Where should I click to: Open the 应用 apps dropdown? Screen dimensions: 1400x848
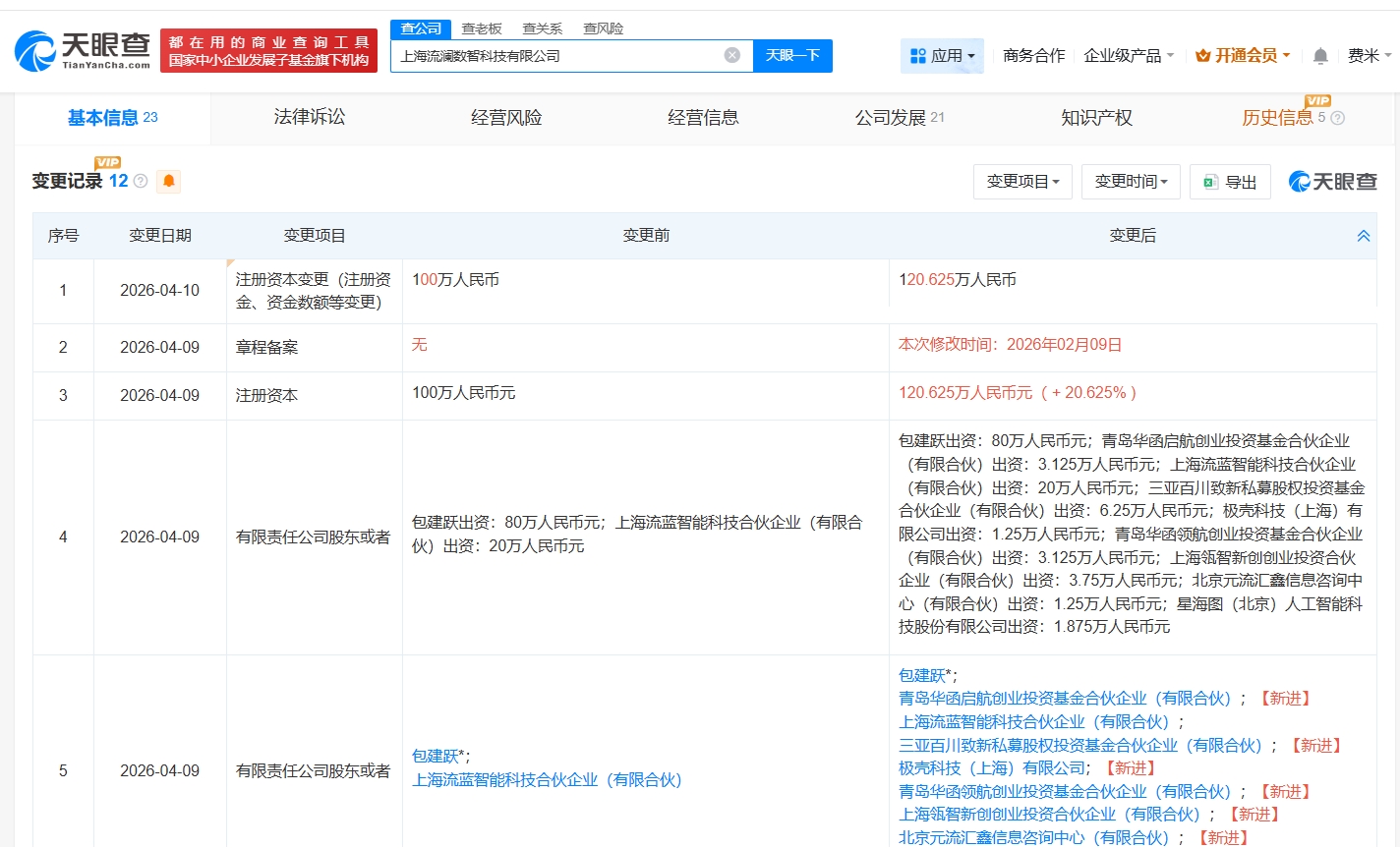pos(942,56)
